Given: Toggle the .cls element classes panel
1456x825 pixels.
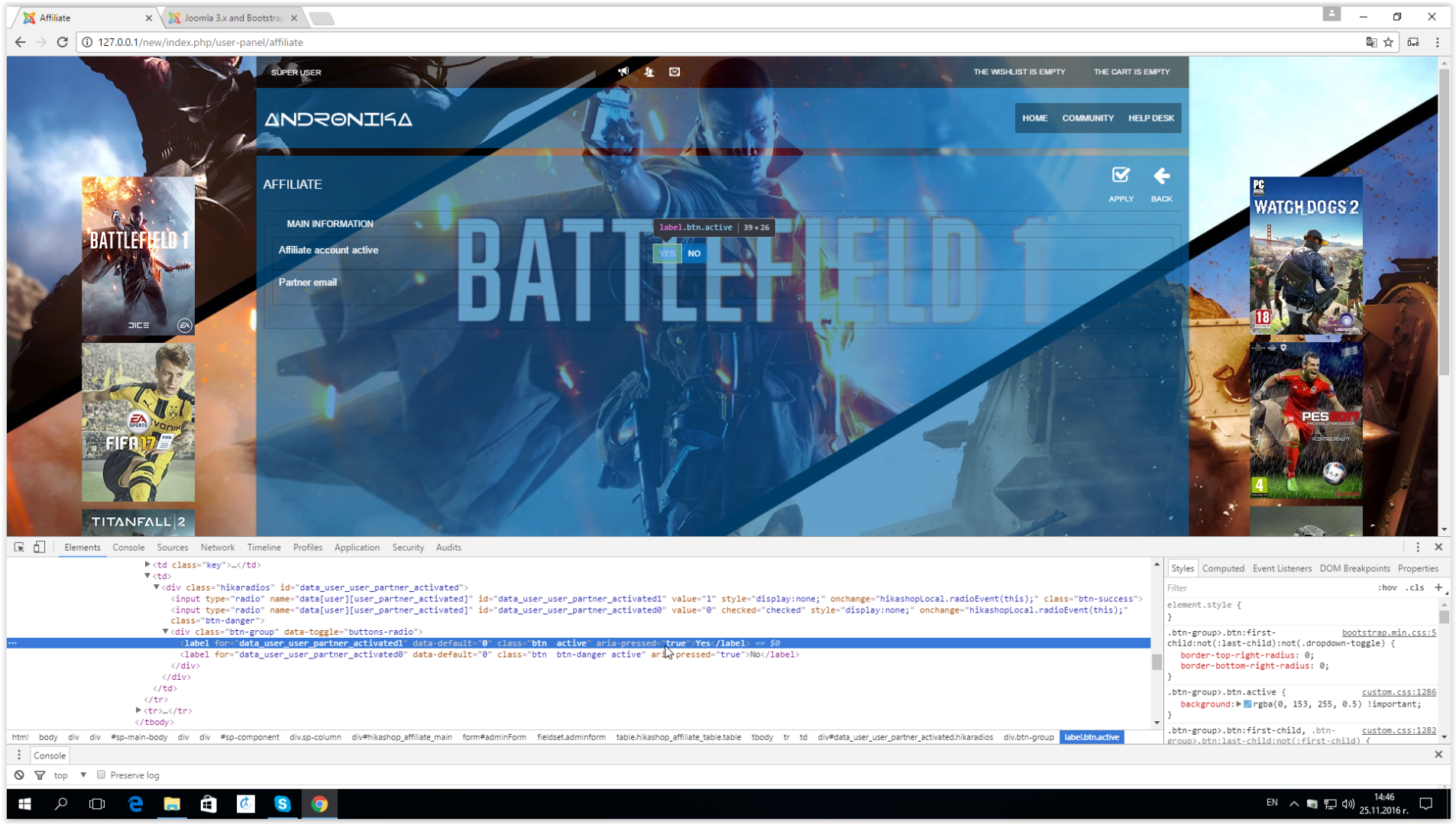Looking at the screenshot, I should 1416,587.
